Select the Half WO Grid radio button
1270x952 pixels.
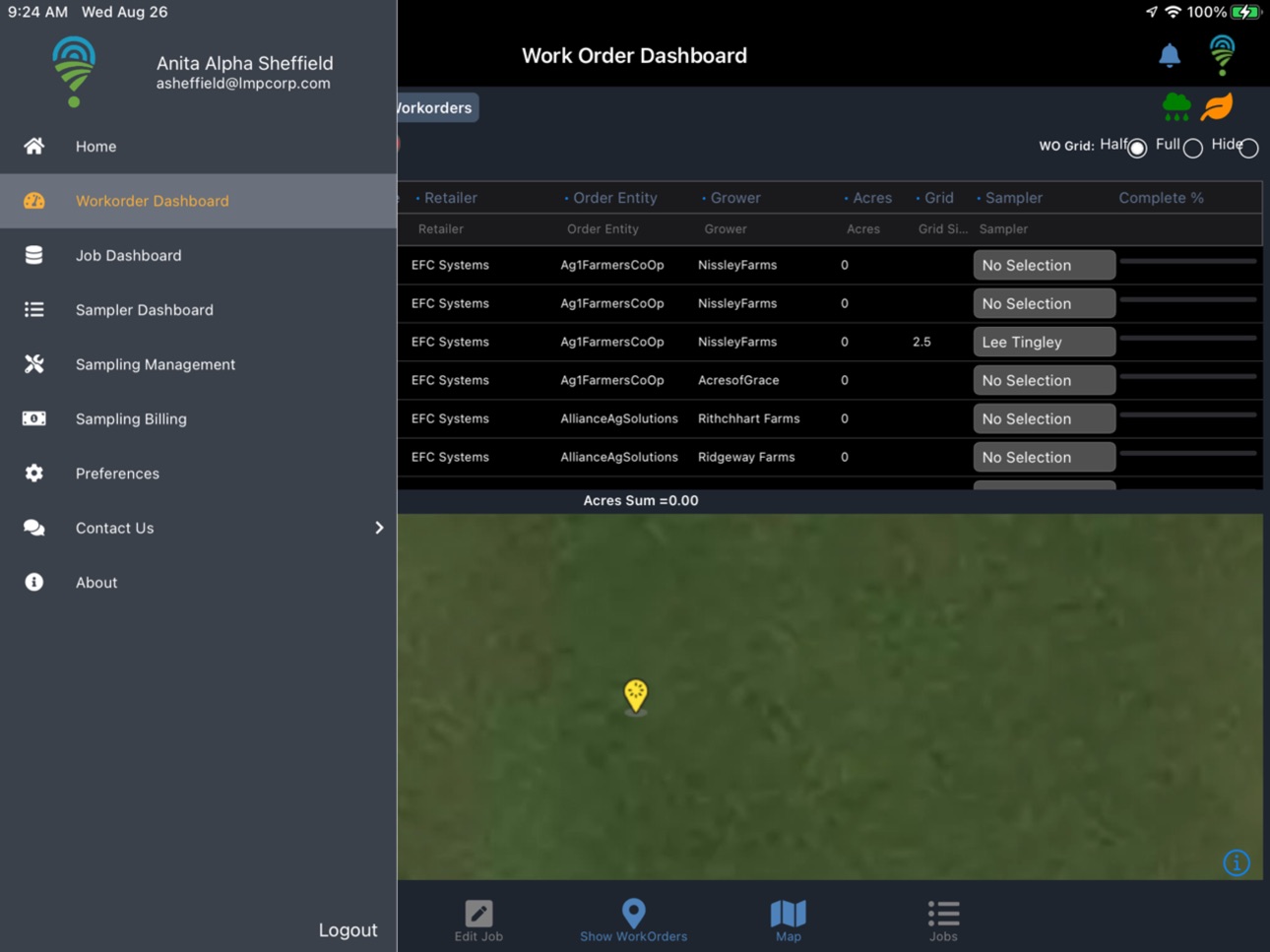[1137, 148]
